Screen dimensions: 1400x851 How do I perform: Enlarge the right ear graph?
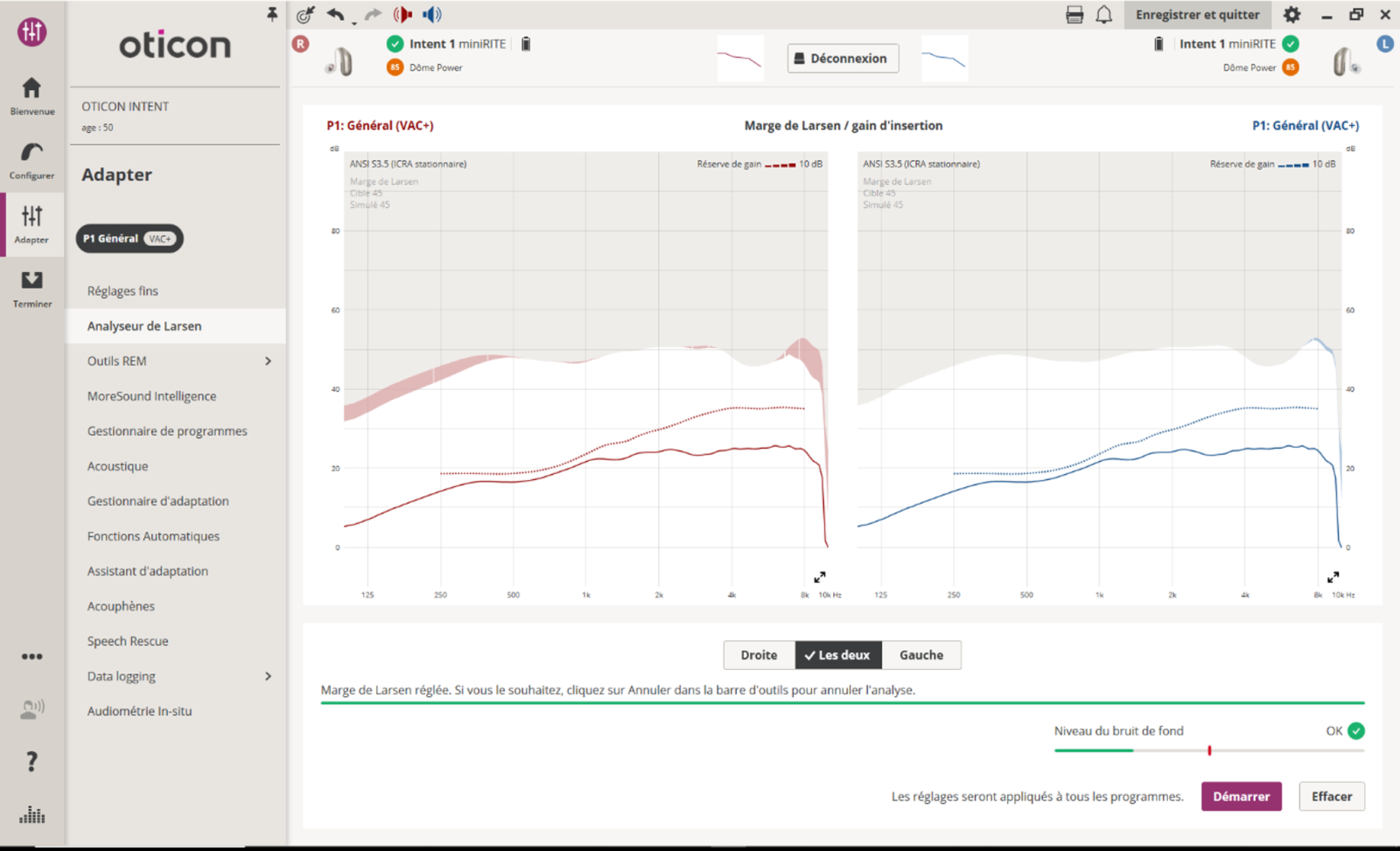(x=820, y=577)
